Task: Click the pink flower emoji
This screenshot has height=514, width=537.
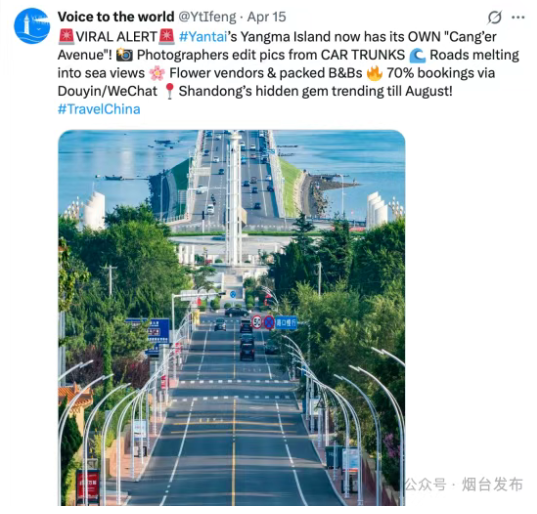Action: coord(157,73)
